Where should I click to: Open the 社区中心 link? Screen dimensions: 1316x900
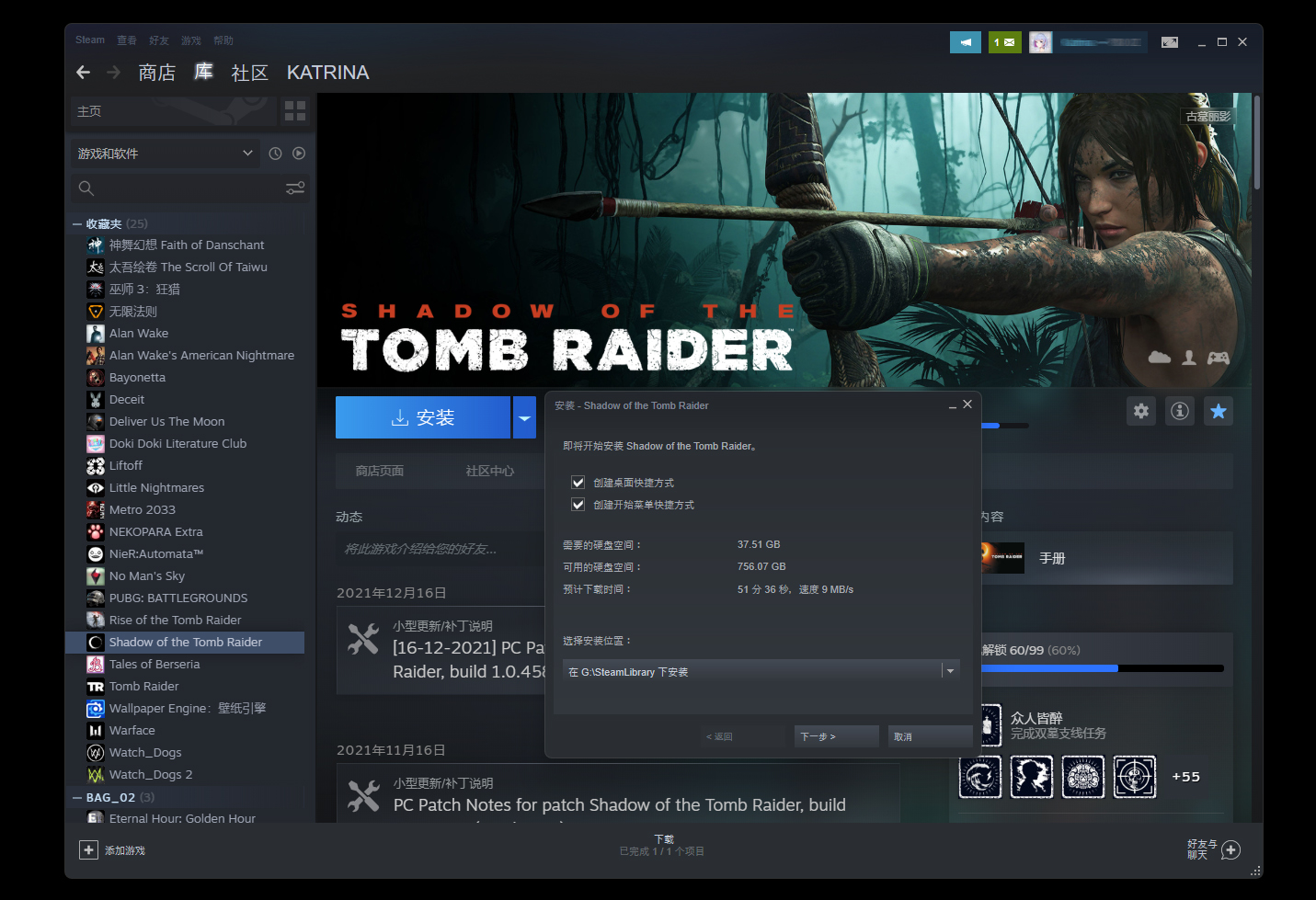pyautogui.click(x=490, y=471)
